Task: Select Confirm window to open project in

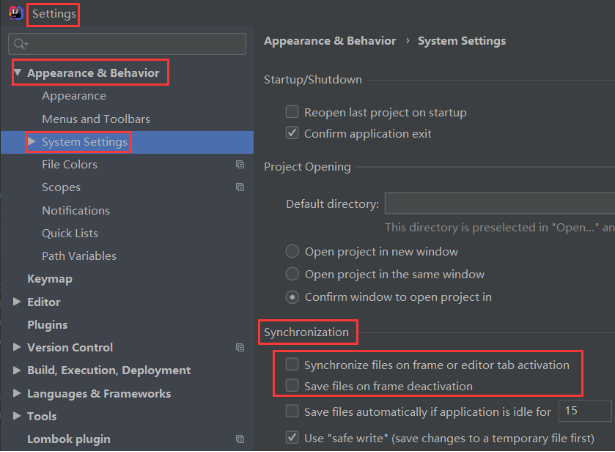Action: click(x=292, y=297)
